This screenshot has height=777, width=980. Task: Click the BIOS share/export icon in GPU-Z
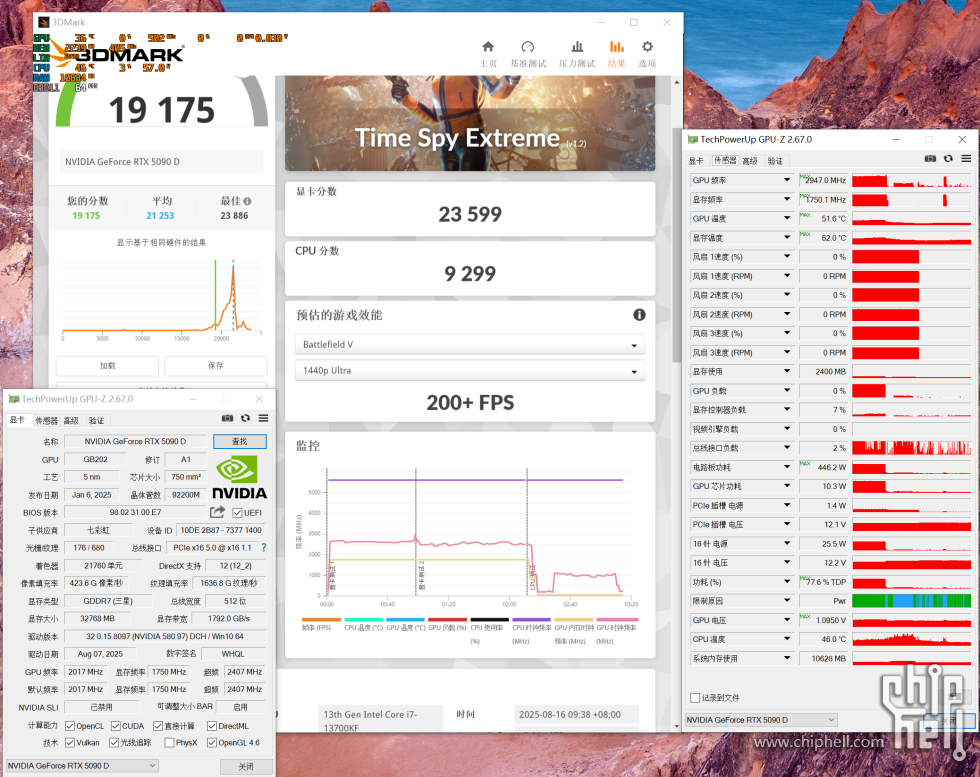click(217, 512)
